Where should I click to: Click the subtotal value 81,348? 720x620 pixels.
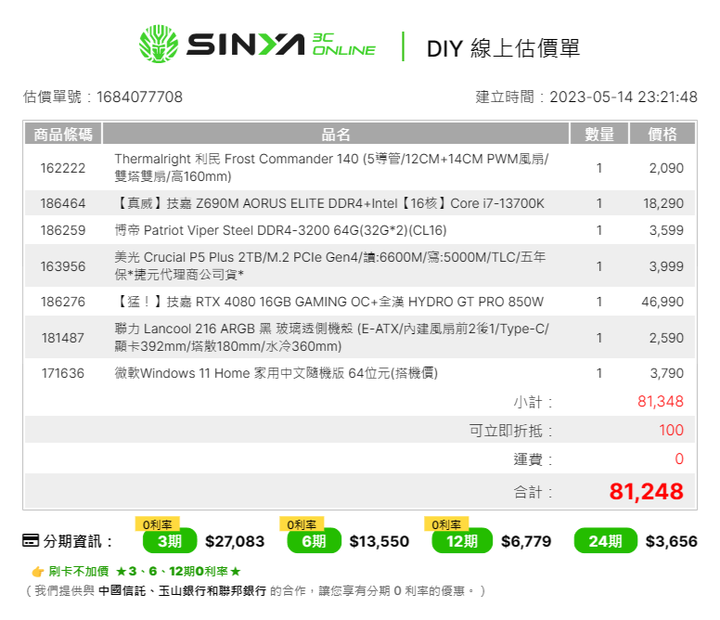click(660, 401)
